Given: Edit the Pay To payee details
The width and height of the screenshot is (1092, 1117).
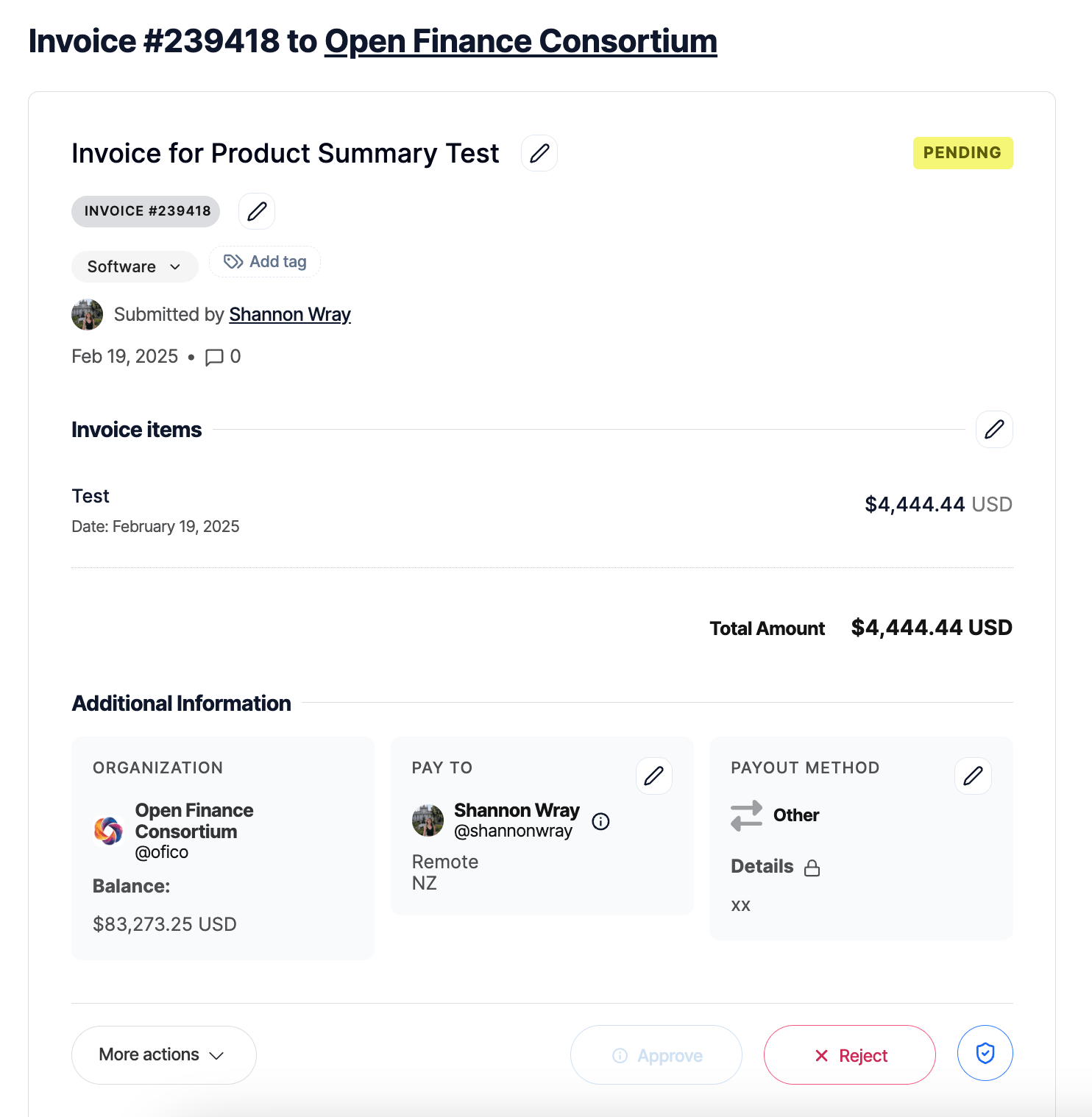Looking at the screenshot, I should [653, 776].
